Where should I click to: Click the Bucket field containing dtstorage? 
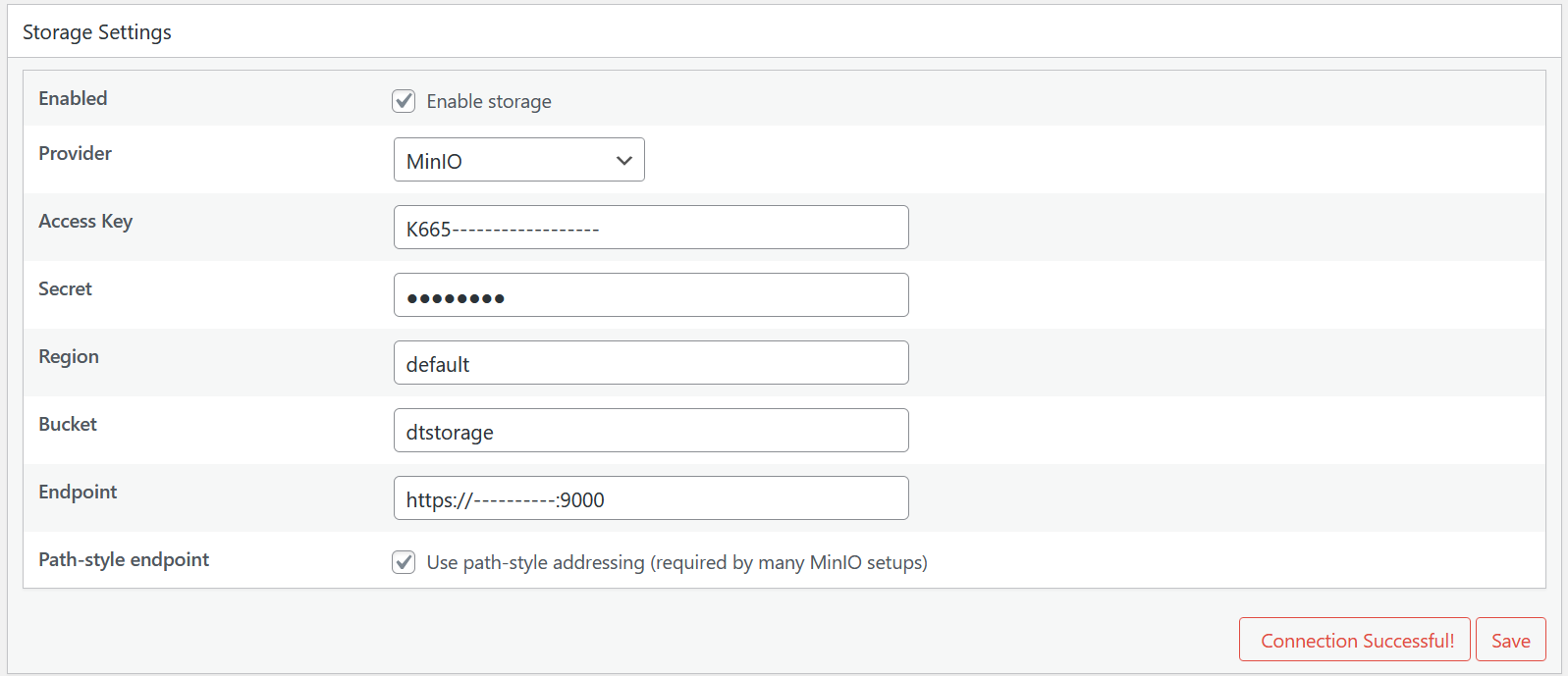(x=651, y=430)
